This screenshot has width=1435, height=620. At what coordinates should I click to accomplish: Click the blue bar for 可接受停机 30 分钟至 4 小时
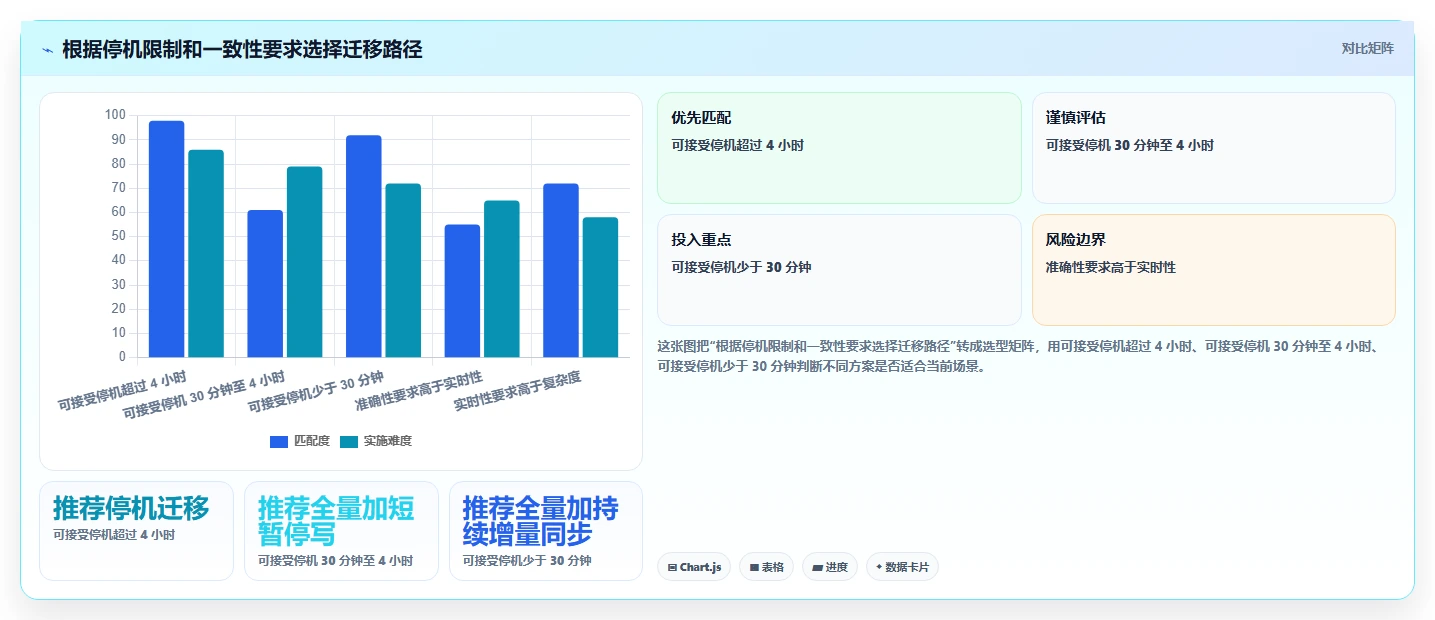[265, 283]
